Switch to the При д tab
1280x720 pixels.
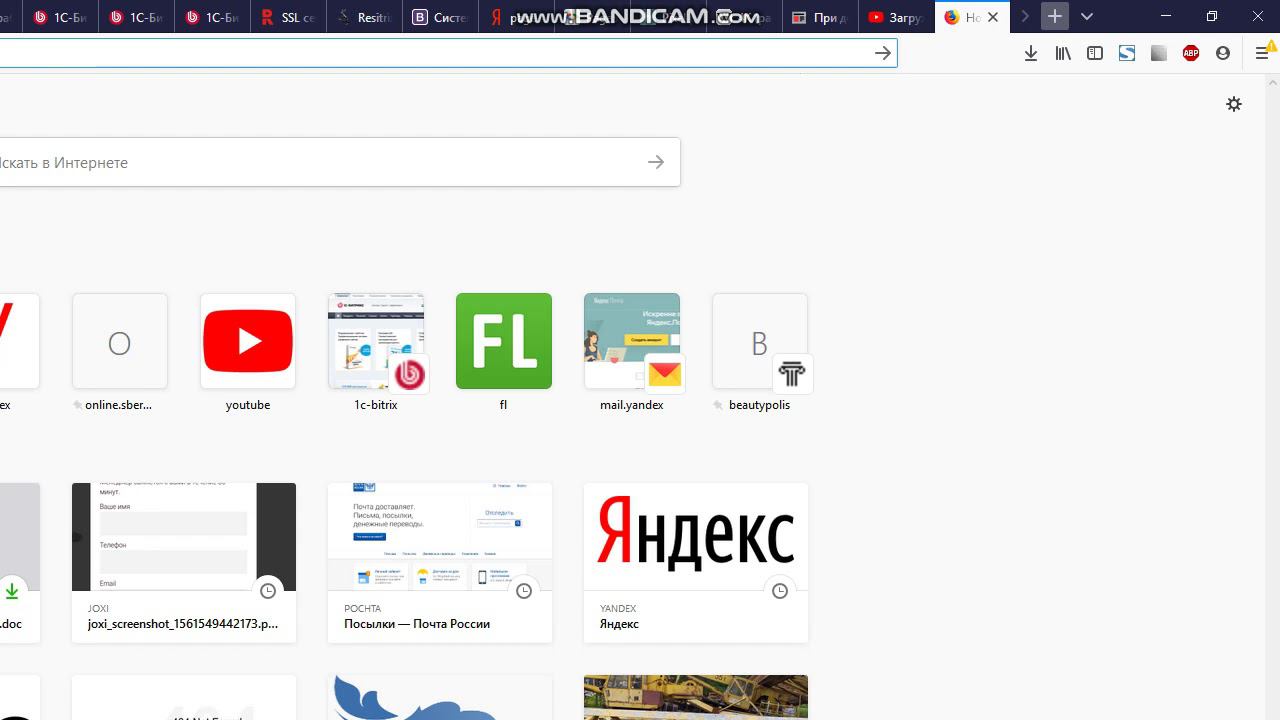point(821,17)
